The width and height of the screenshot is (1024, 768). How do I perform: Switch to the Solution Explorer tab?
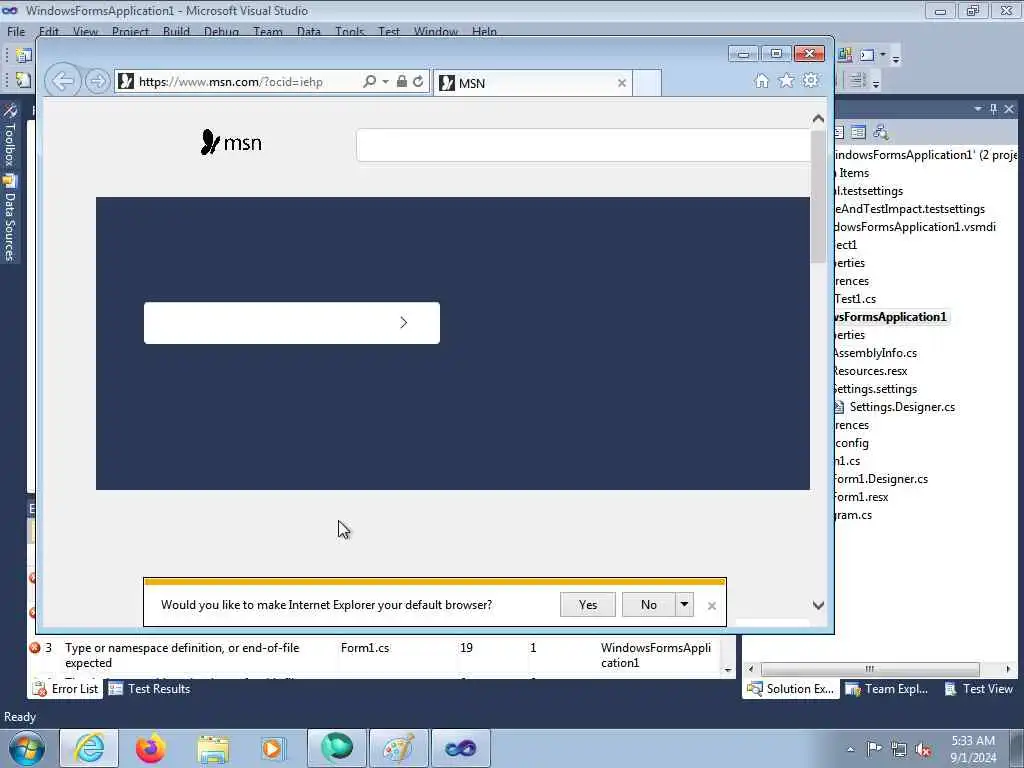(x=791, y=689)
